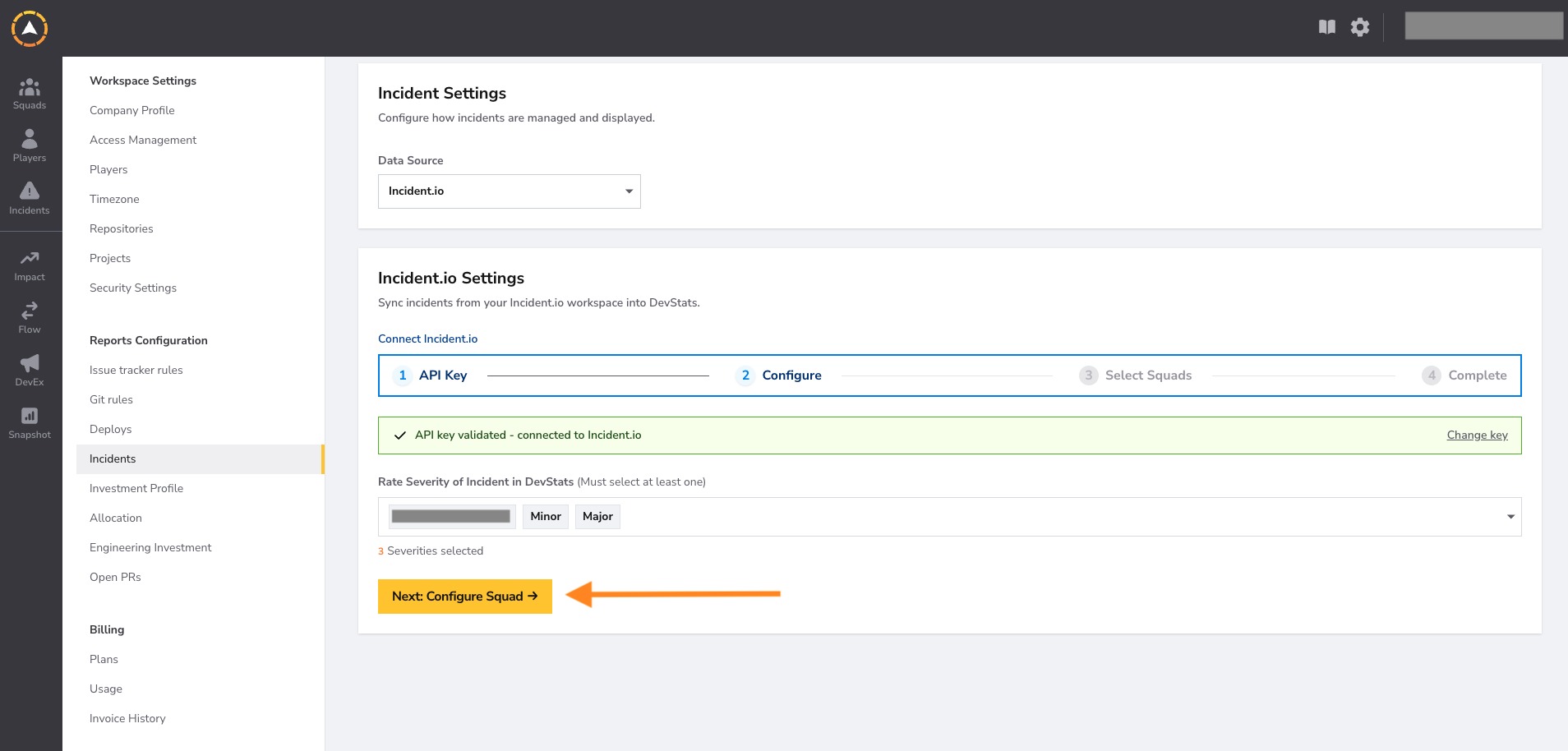Open billing Plans page
This screenshot has height=751, width=1568.
click(x=104, y=659)
